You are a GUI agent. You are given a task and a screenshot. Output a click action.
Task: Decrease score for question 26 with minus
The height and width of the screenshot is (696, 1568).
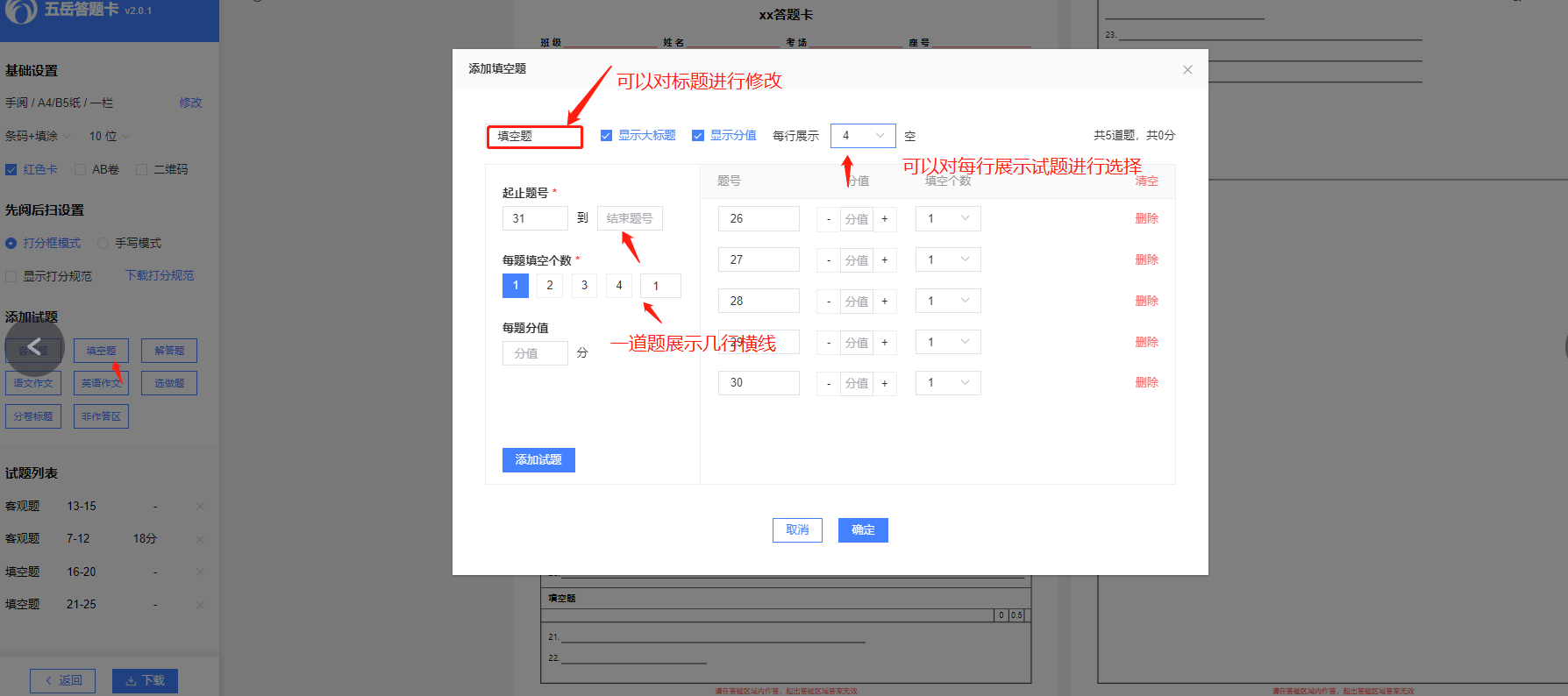pyautogui.click(x=829, y=219)
